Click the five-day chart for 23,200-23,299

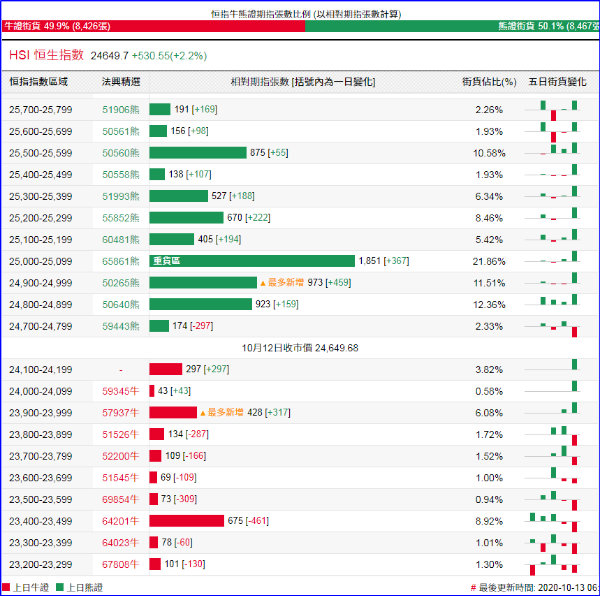(552, 565)
